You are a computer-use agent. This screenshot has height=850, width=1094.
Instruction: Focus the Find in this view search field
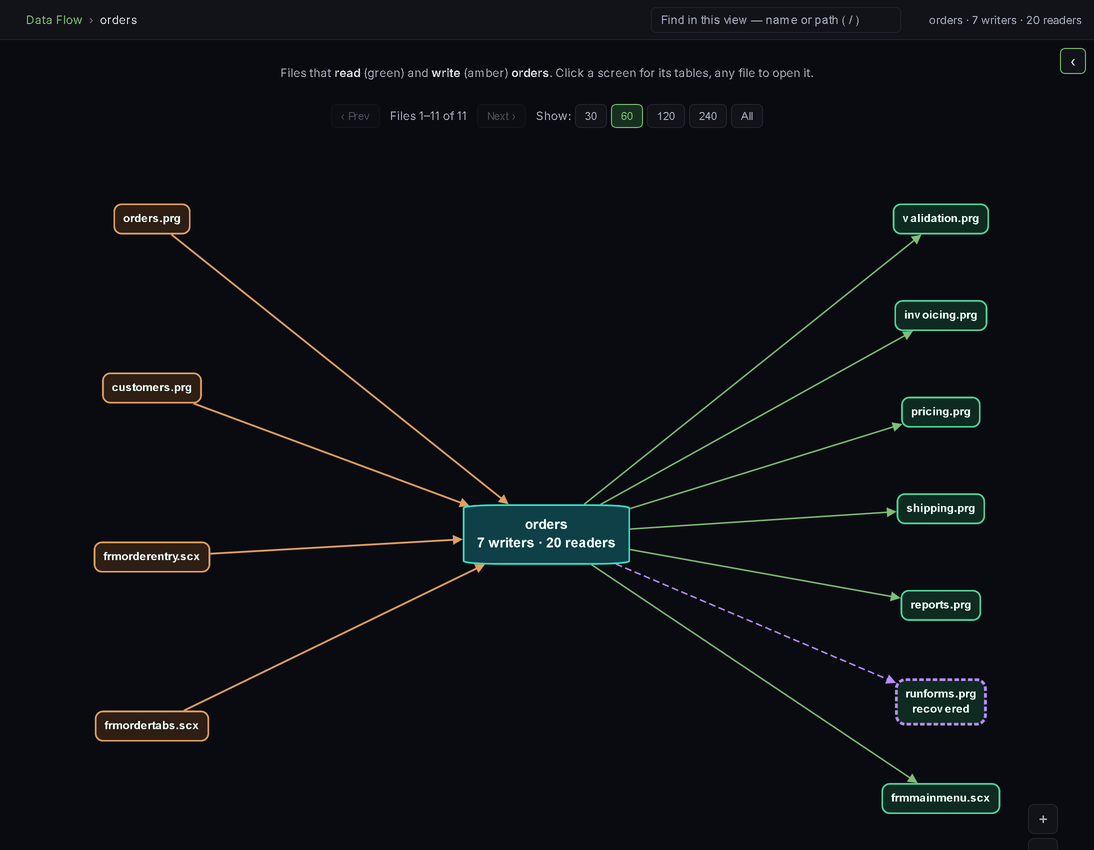(x=775, y=20)
